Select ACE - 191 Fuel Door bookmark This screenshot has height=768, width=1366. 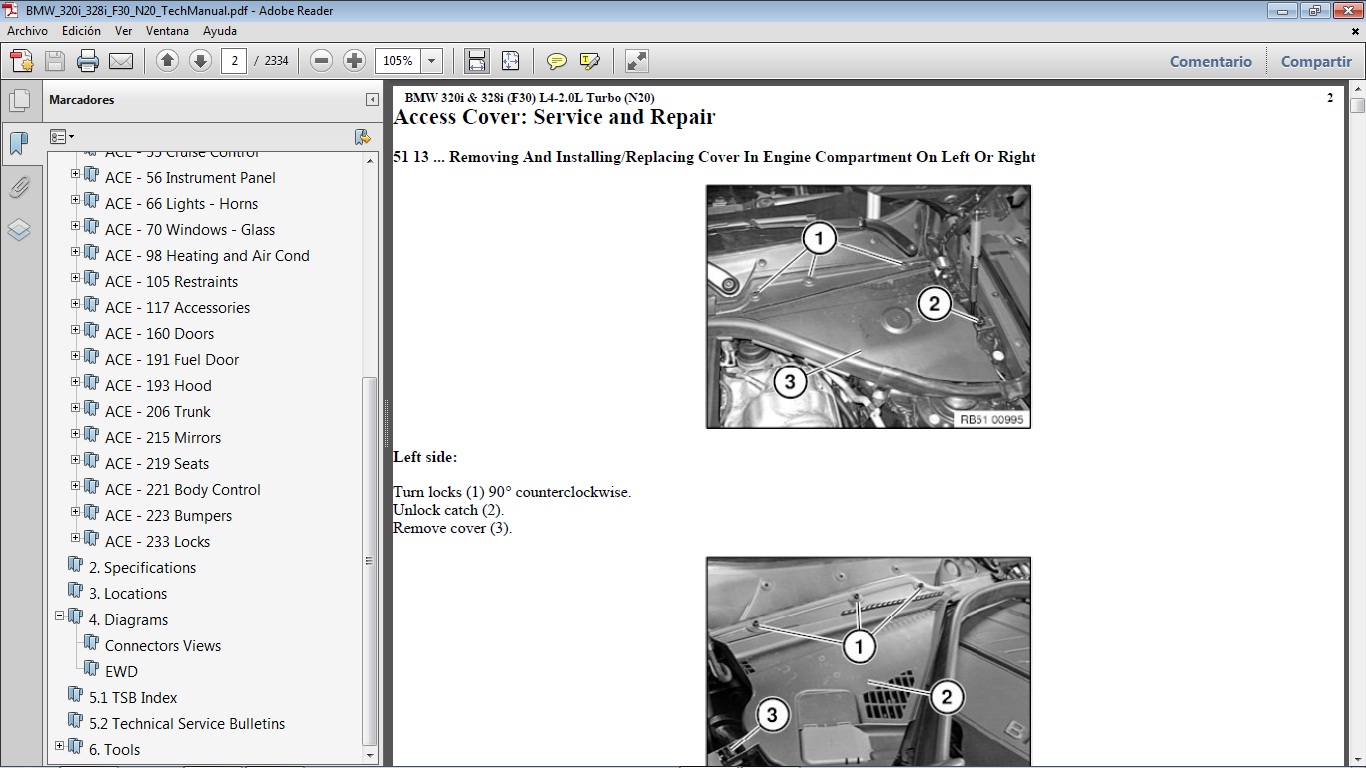point(172,360)
